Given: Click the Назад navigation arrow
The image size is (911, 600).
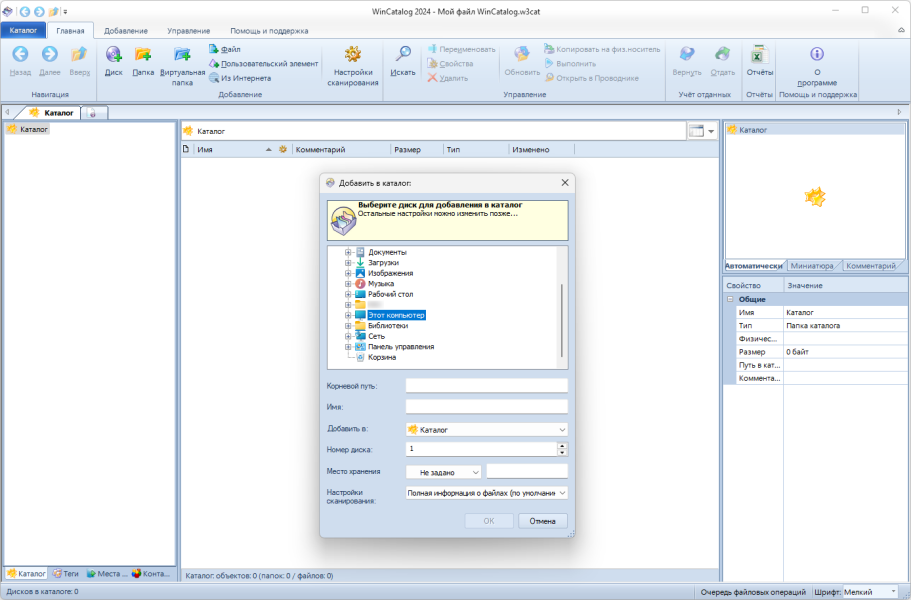Looking at the screenshot, I should tap(20, 55).
